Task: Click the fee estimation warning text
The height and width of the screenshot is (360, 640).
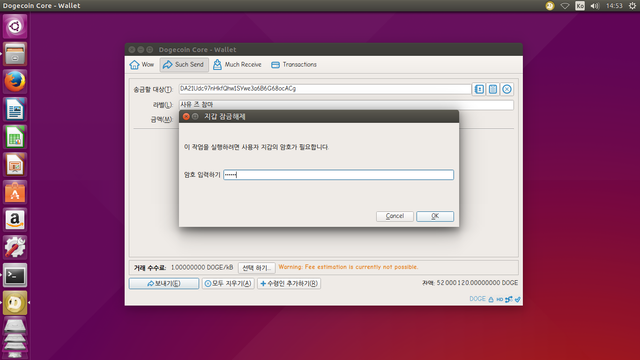Action: point(348,267)
